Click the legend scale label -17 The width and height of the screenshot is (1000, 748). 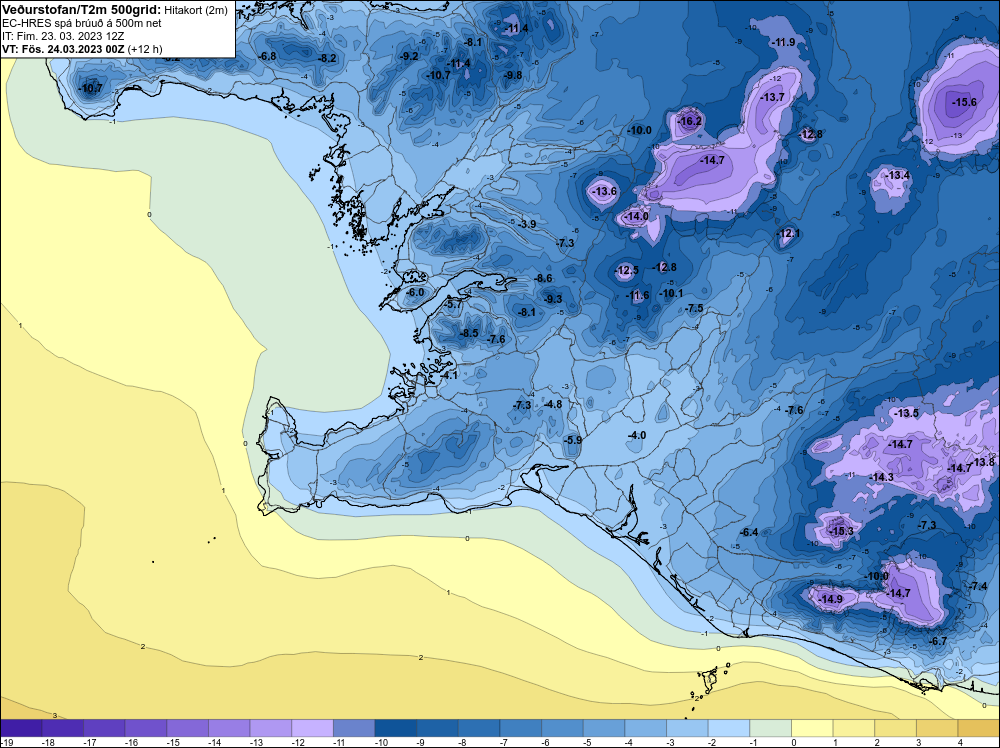89,742
